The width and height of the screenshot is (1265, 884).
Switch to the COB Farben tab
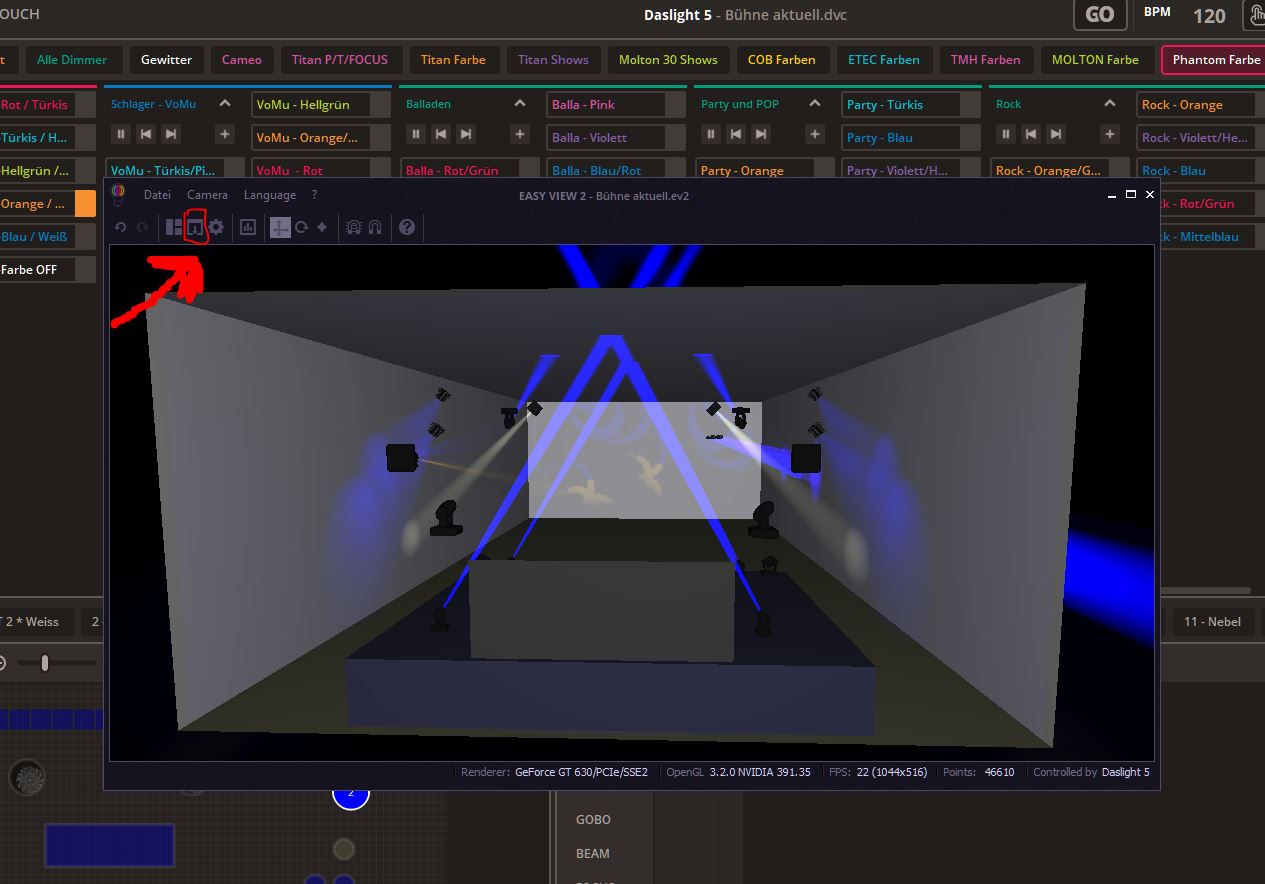click(781, 59)
